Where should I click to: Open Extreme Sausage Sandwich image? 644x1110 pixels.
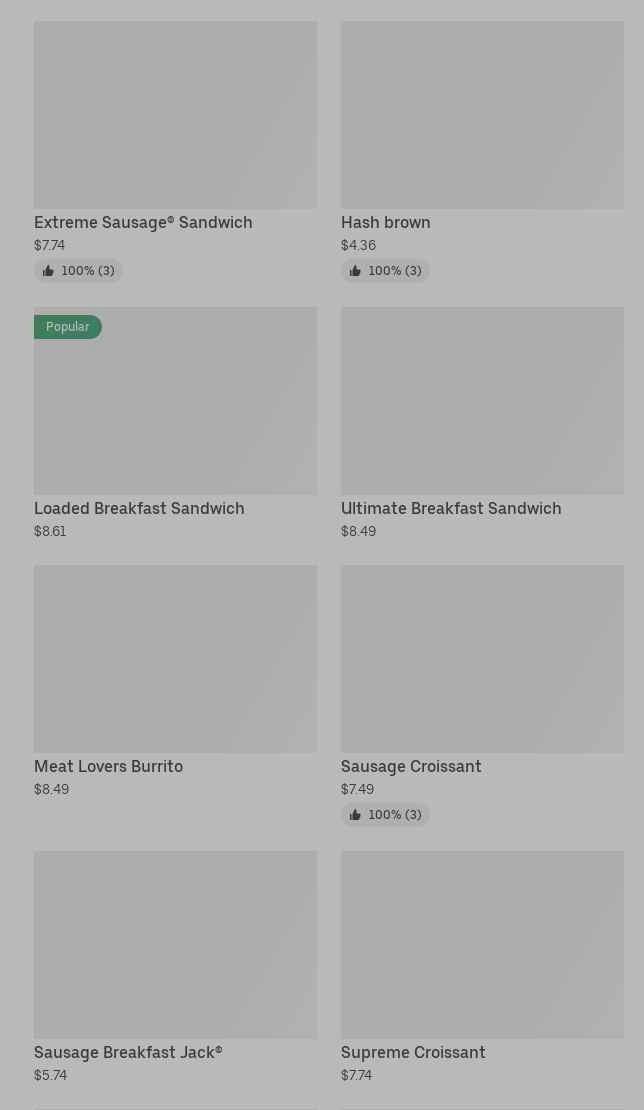point(175,115)
